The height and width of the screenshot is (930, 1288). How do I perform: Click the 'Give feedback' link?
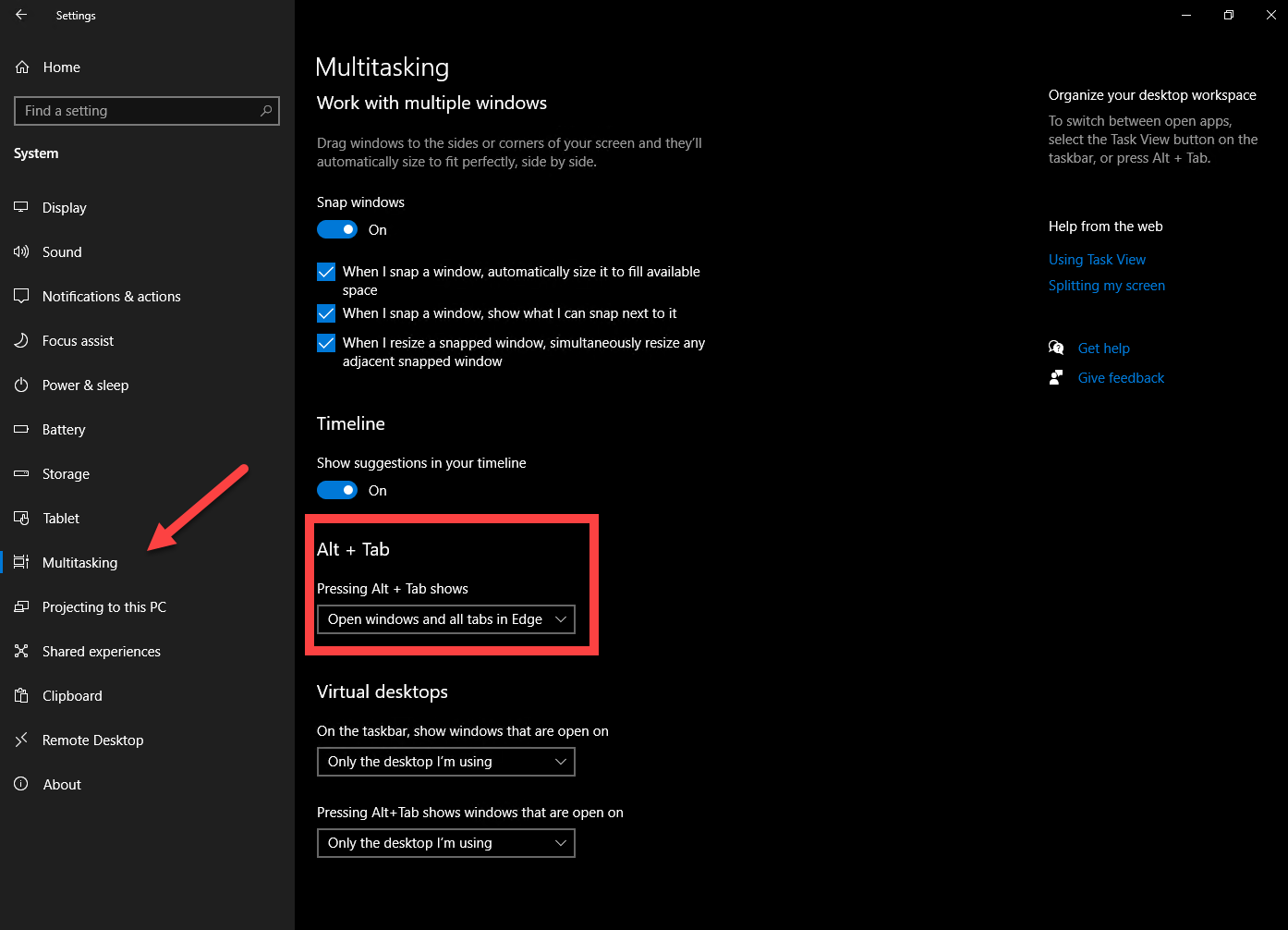[x=1121, y=378]
